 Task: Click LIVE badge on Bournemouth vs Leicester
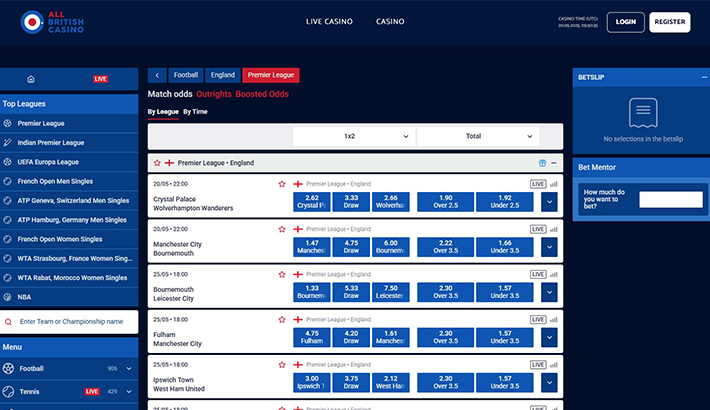pos(538,275)
